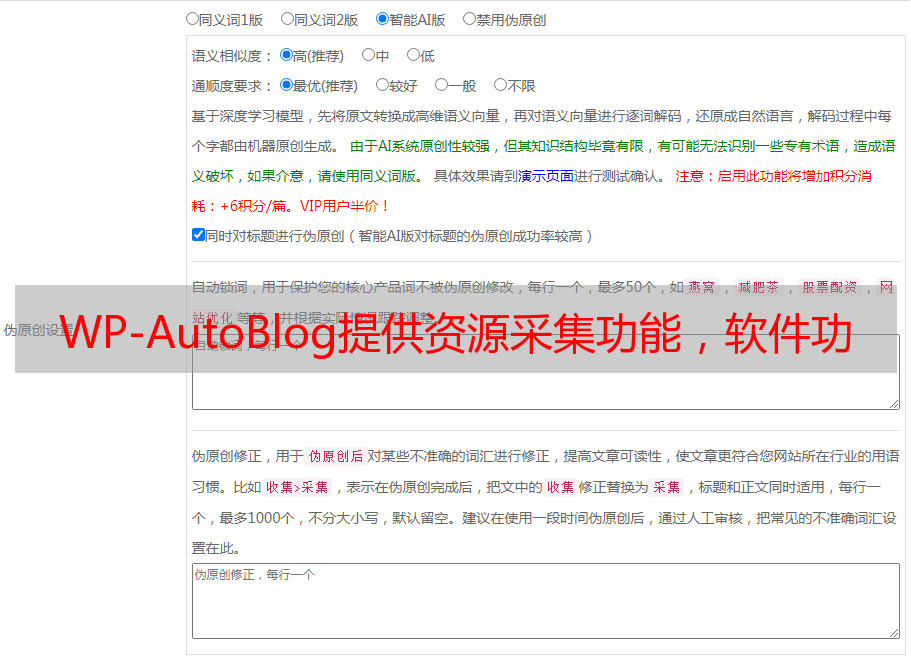
Task: Select the 同义词1版 radio option
Action: pyautogui.click(x=192, y=19)
